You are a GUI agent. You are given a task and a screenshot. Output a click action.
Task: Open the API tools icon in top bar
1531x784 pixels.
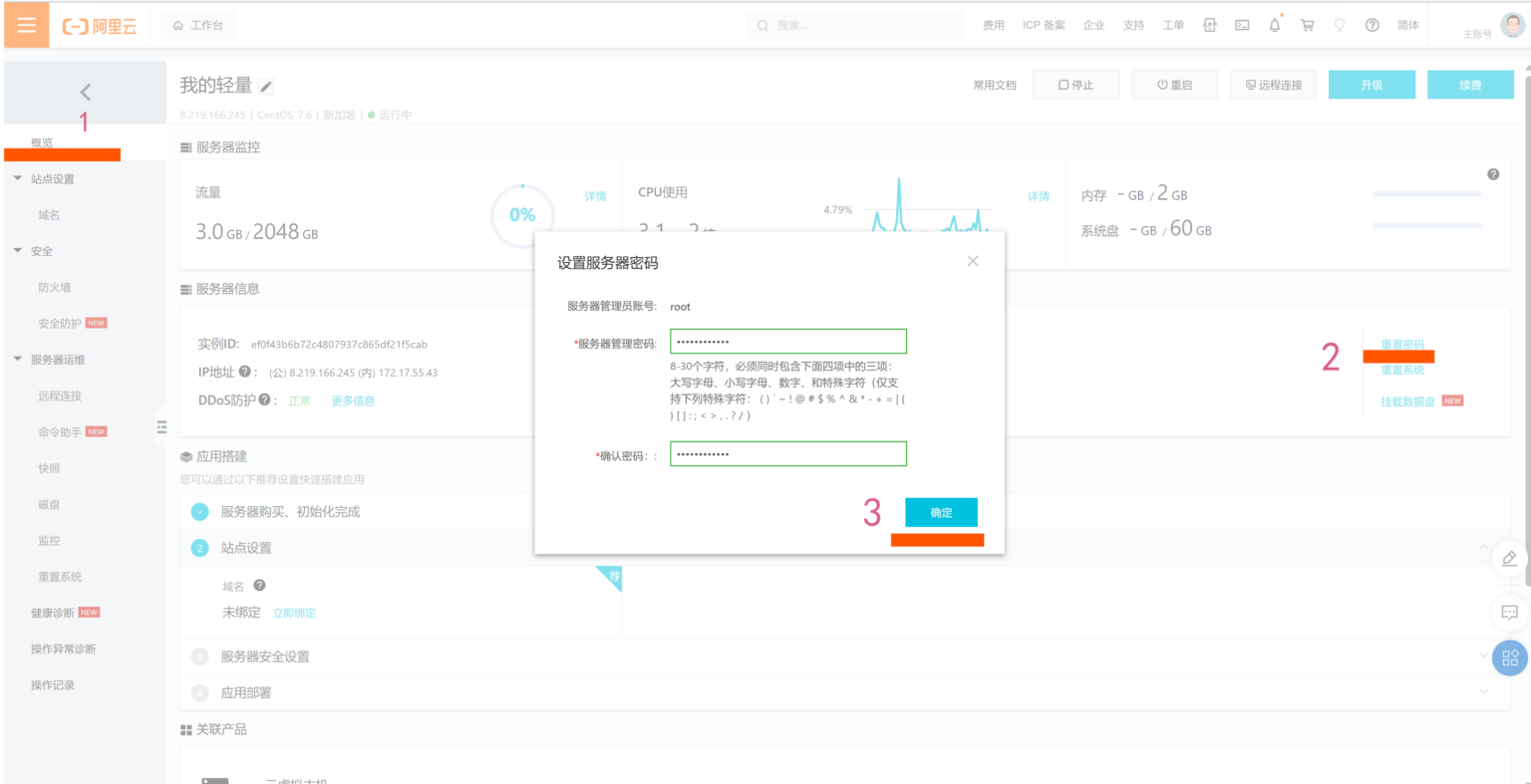click(1209, 24)
